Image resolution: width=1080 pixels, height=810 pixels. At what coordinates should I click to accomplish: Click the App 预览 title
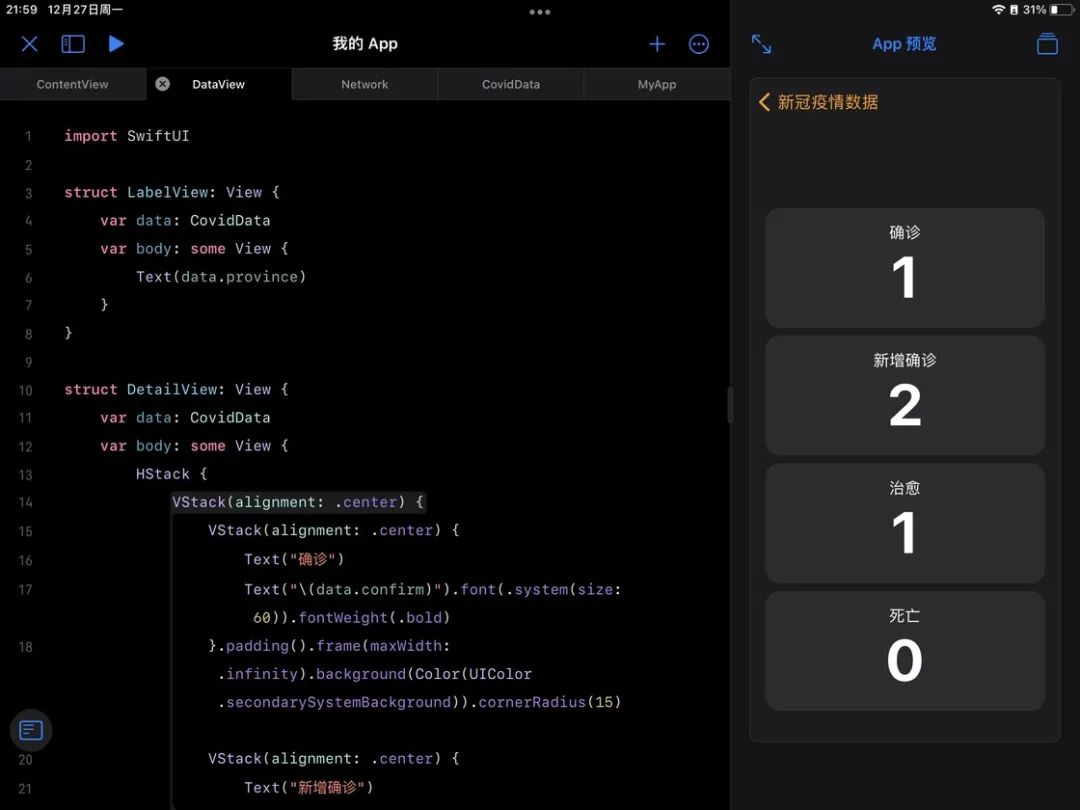(x=904, y=44)
